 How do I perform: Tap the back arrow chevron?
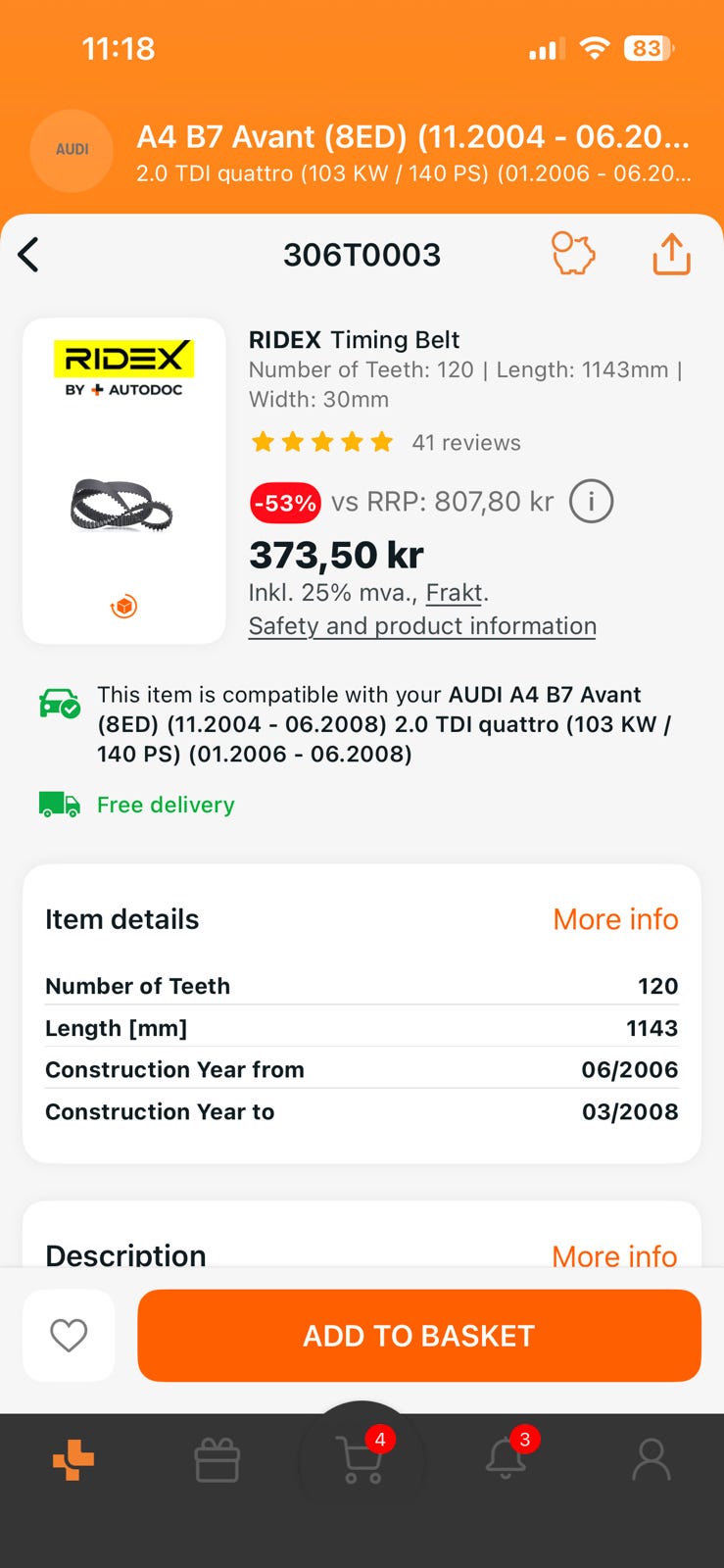click(x=28, y=255)
